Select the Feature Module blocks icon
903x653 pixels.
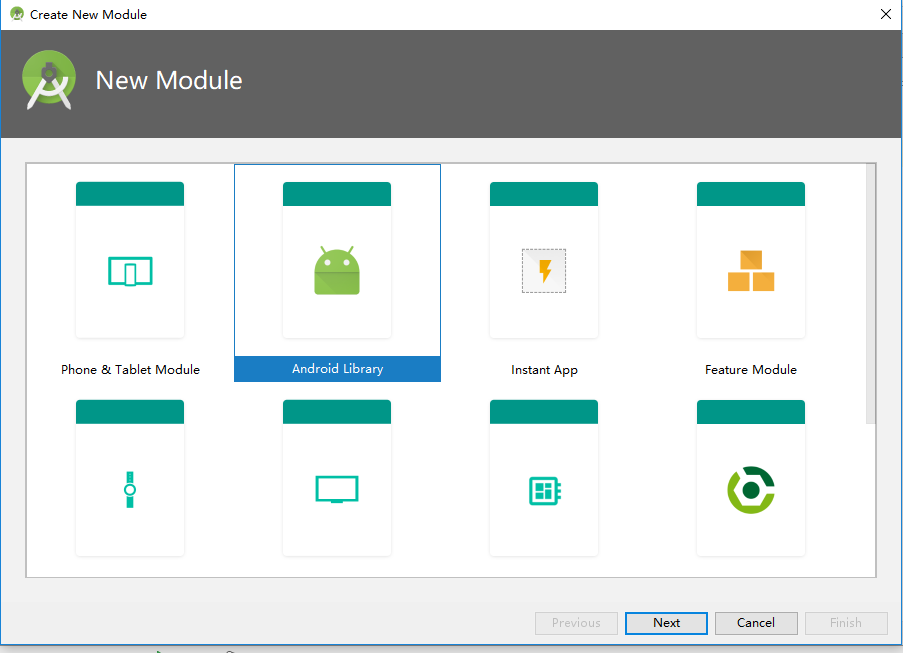click(x=751, y=271)
